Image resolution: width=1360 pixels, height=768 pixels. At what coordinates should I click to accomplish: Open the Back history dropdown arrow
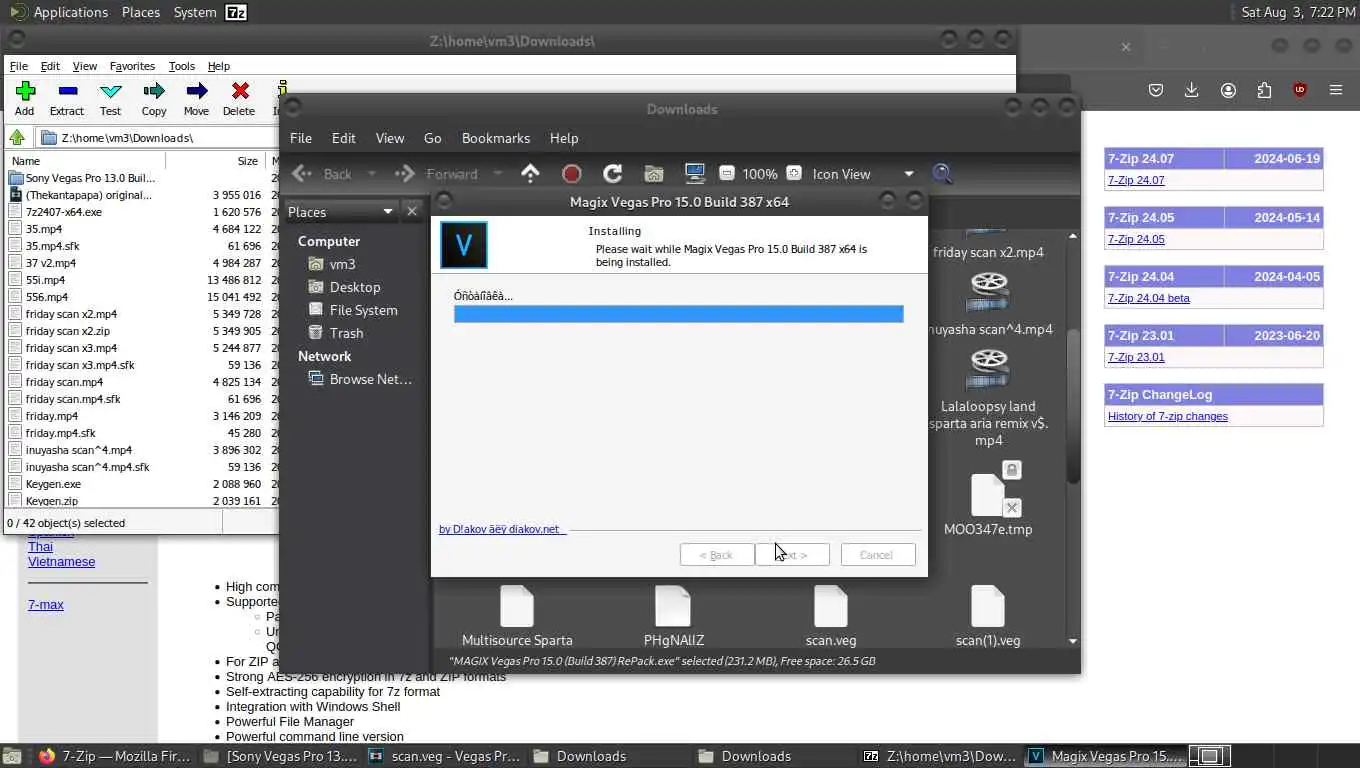[372, 174]
